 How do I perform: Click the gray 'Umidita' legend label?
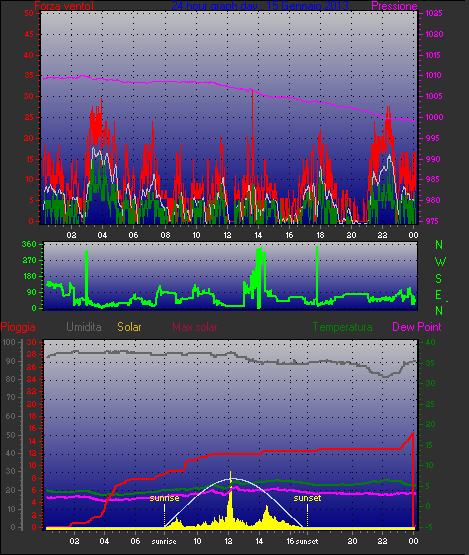[x=84, y=327]
